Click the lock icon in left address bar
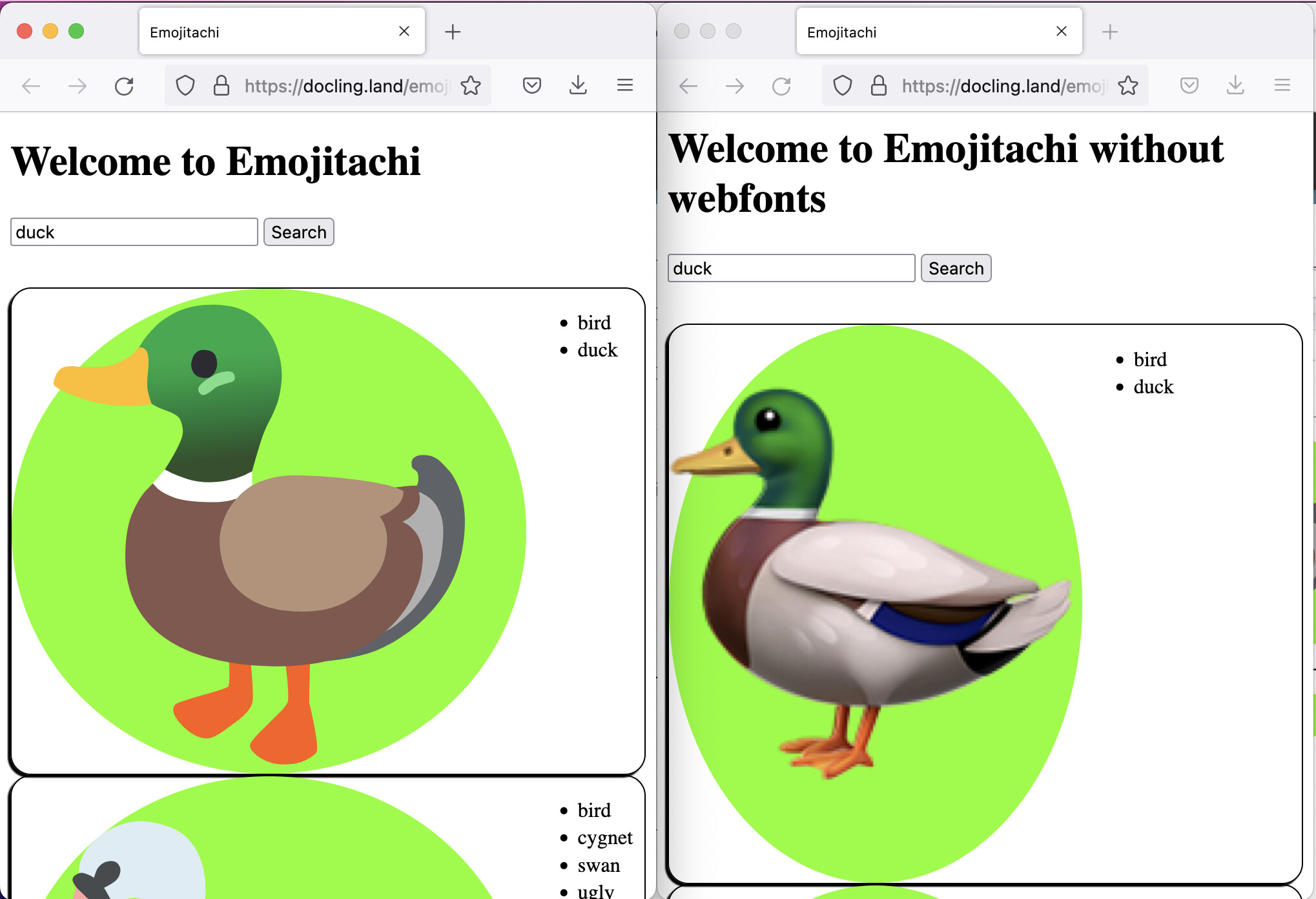Viewport: 1316px width, 899px height. pos(221,86)
